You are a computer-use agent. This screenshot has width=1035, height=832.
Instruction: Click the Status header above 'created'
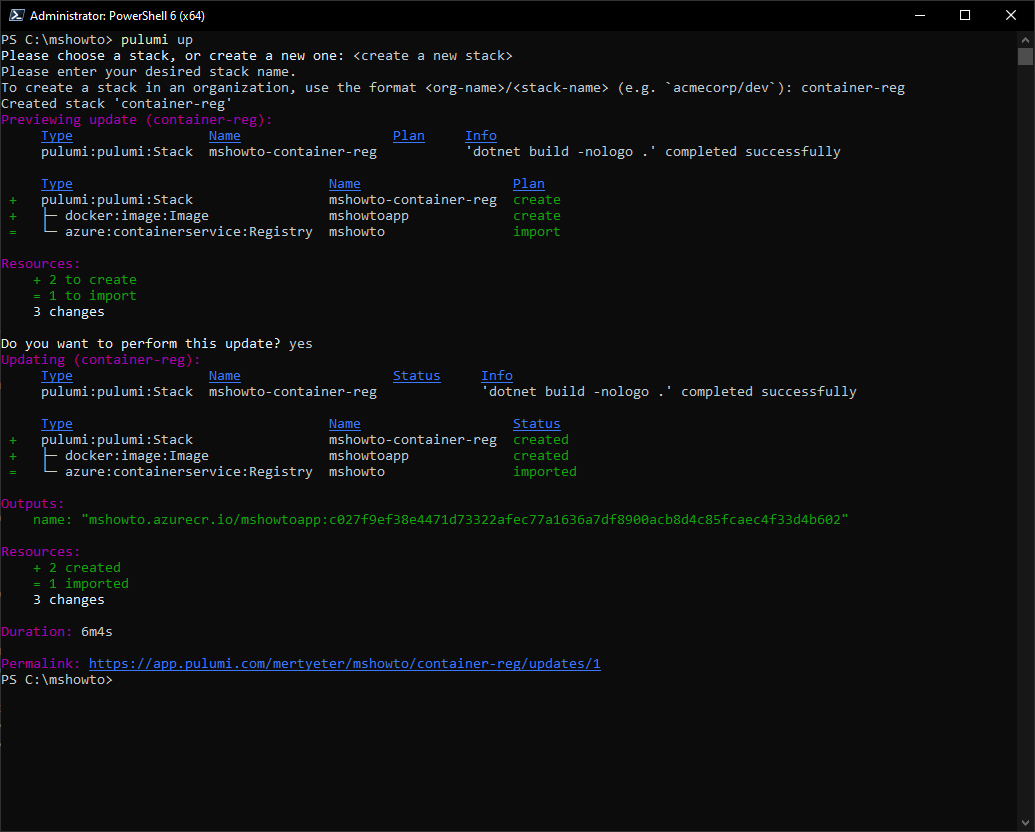[x=537, y=424]
